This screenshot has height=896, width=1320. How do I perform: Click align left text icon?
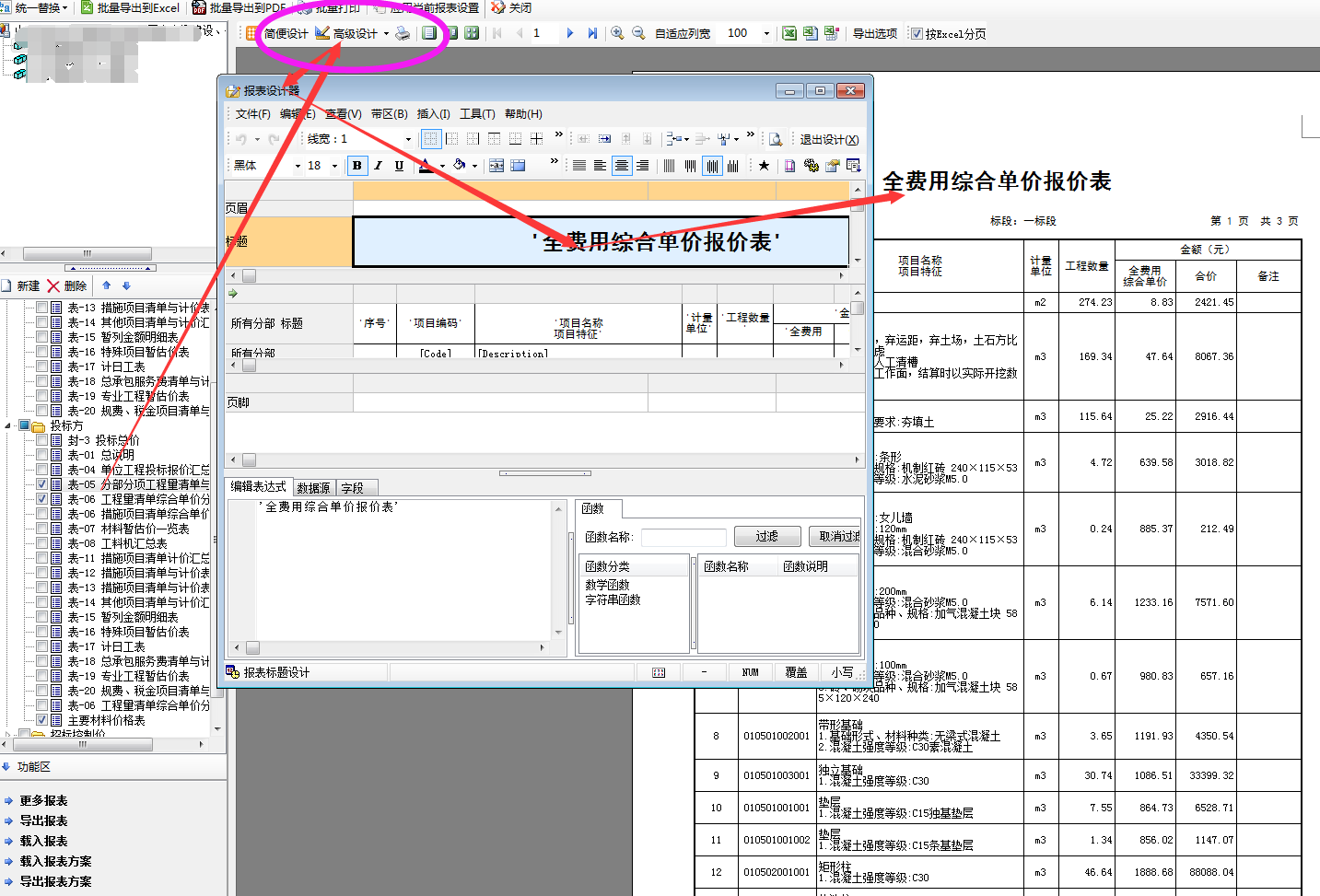pyautogui.click(x=600, y=166)
